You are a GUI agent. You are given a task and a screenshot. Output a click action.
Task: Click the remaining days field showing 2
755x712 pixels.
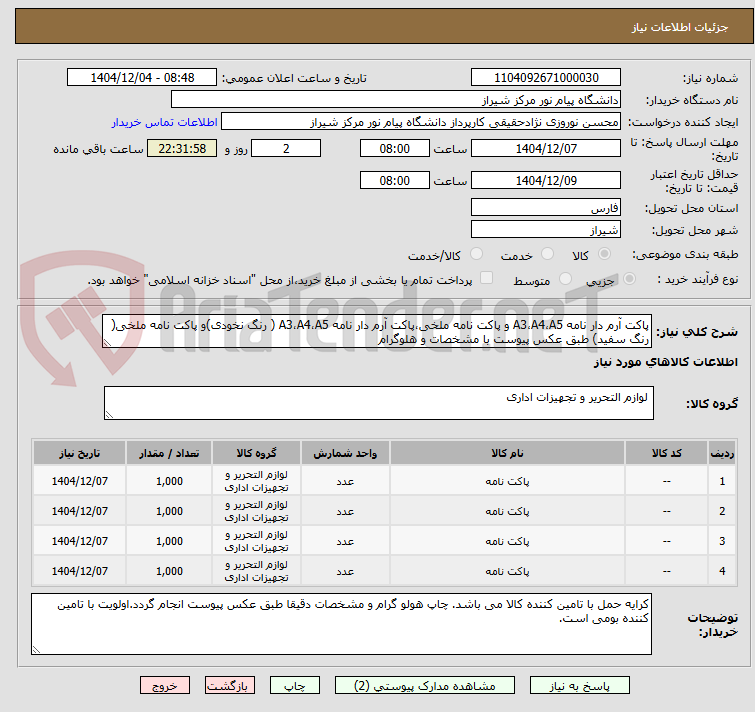click(x=286, y=148)
